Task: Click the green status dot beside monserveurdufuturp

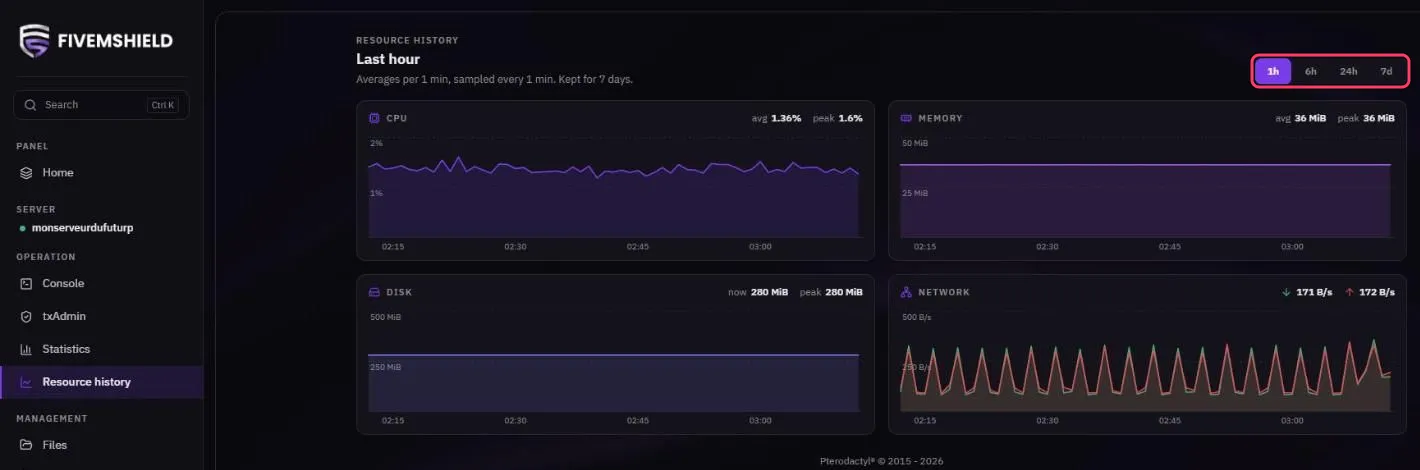Action: [x=23, y=228]
